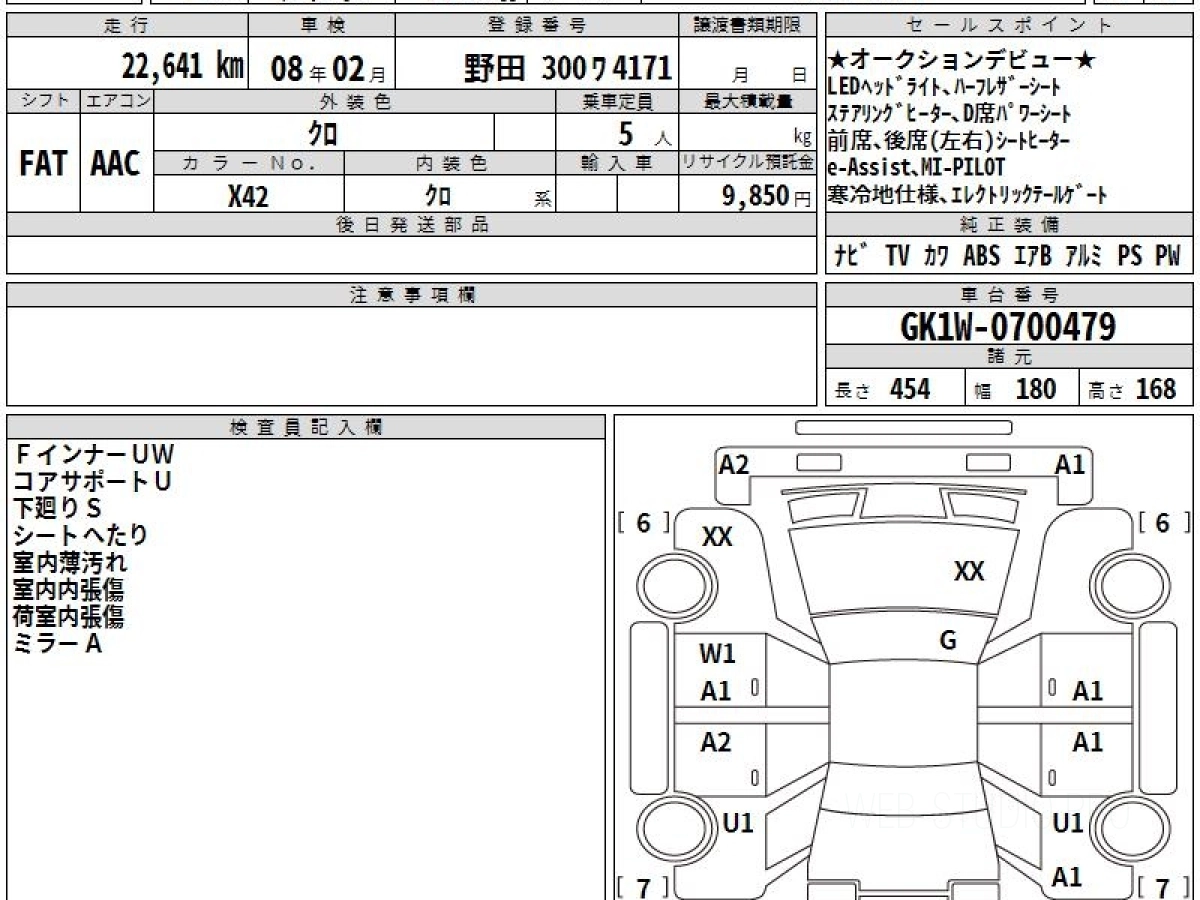The width and height of the screenshot is (1200, 900).
Task: Click the 輸入車 header
Action: click(617, 163)
